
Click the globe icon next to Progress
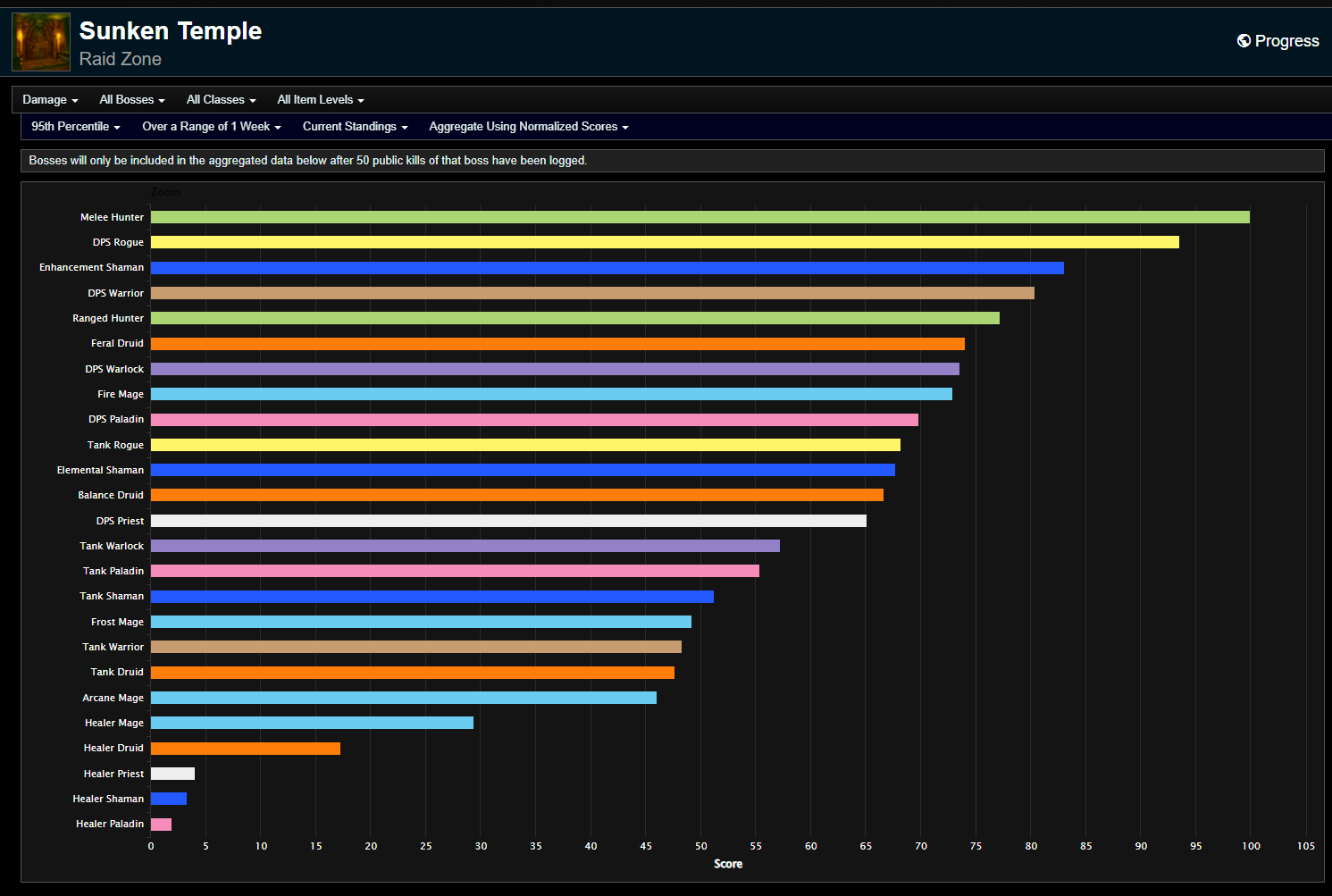point(1244,40)
